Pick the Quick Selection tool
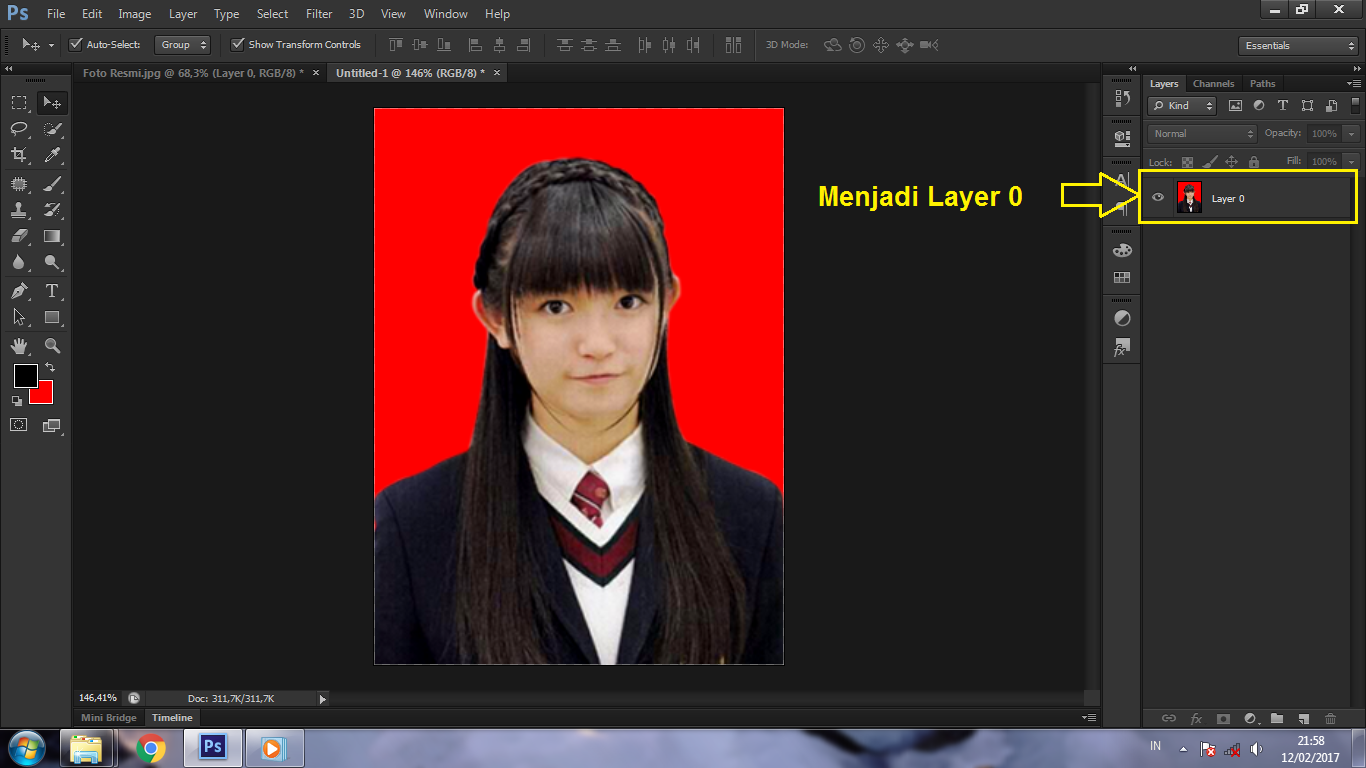The image size is (1366, 768). tap(53, 128)
